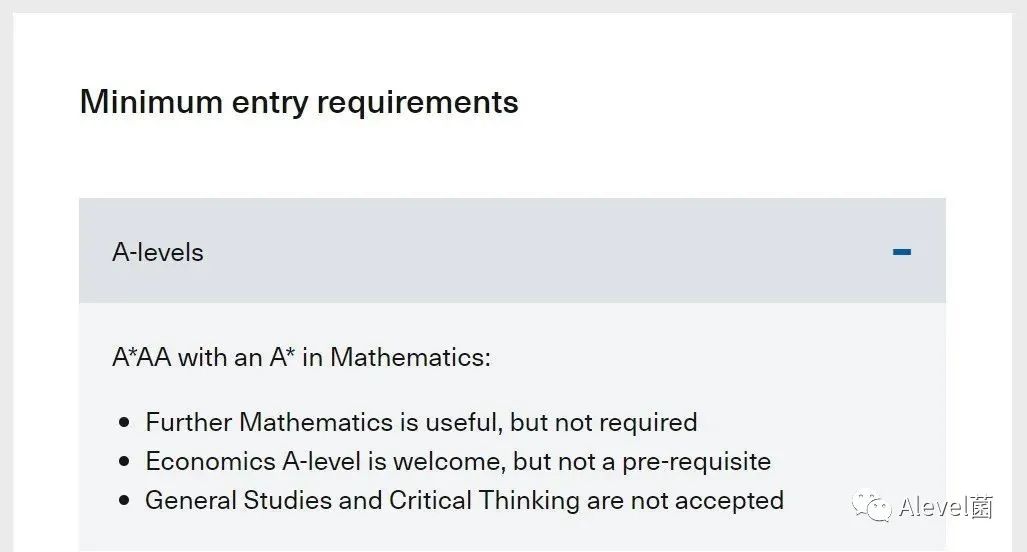Click the word 'pre-requisite' in second bullet

696,462
